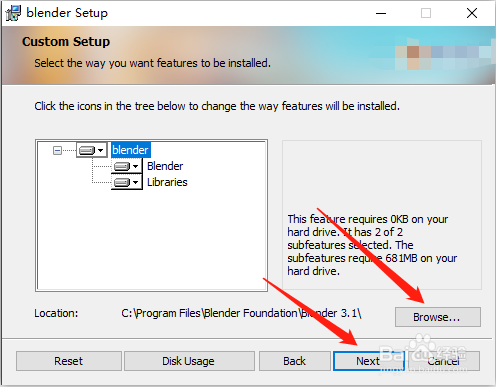Click the blender root feature drive icon

(87, 150)
